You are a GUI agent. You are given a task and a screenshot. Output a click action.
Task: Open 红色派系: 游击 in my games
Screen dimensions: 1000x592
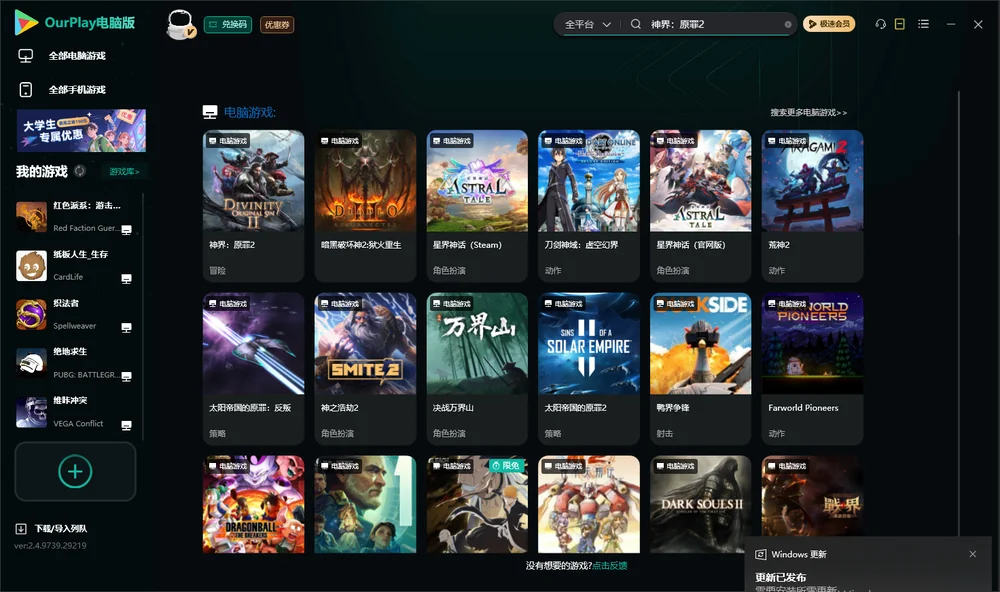click(x=75, y=217)
